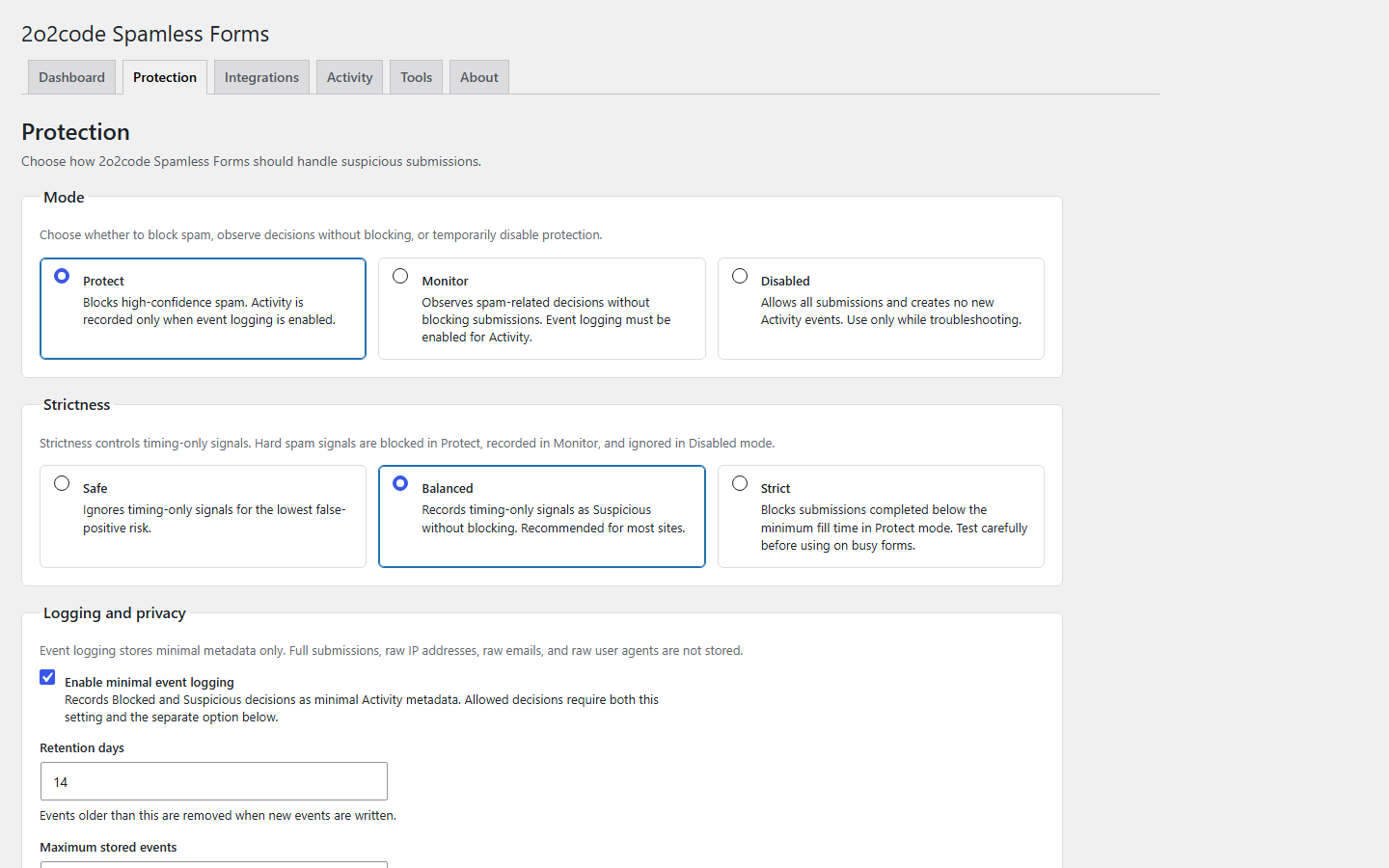Screen dimensions: 1389x868
Task: Click 'Records timing-only signals as Suspicious' text
Action: pos(554,519)
